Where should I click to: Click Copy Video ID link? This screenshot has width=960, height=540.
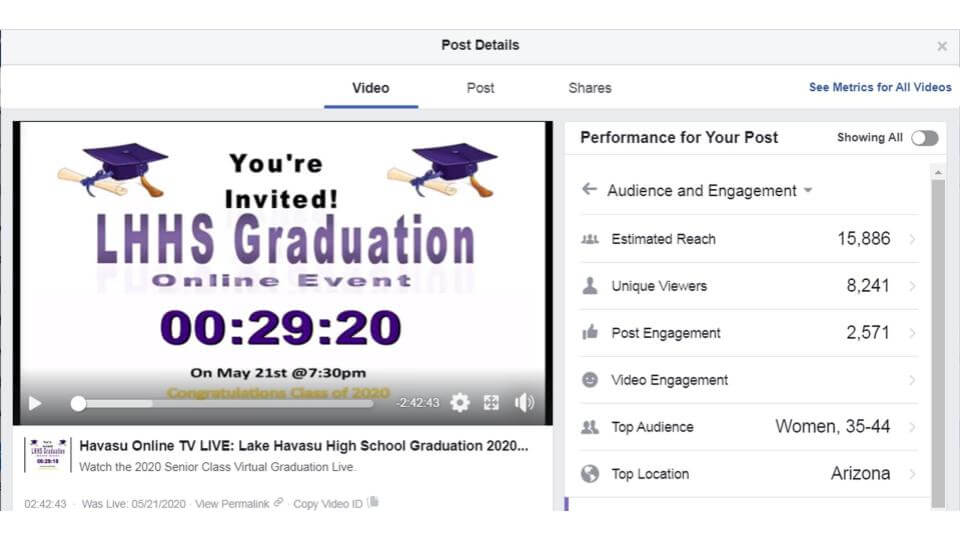(328, 504)
